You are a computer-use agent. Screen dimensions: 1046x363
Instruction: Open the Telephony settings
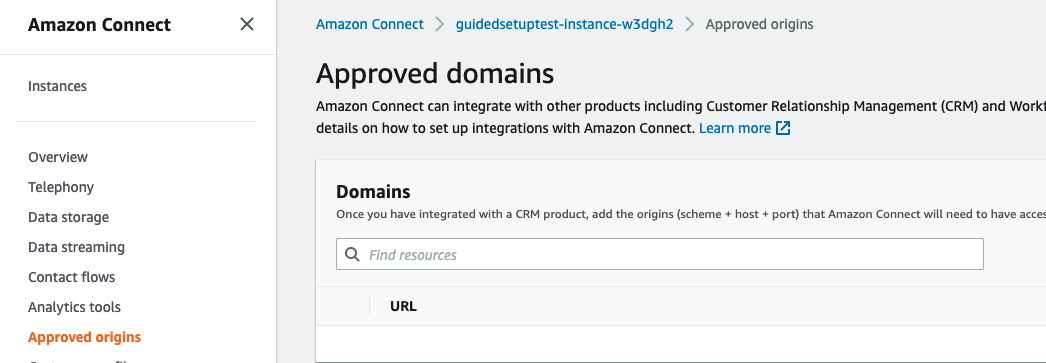tap(61, 187)
